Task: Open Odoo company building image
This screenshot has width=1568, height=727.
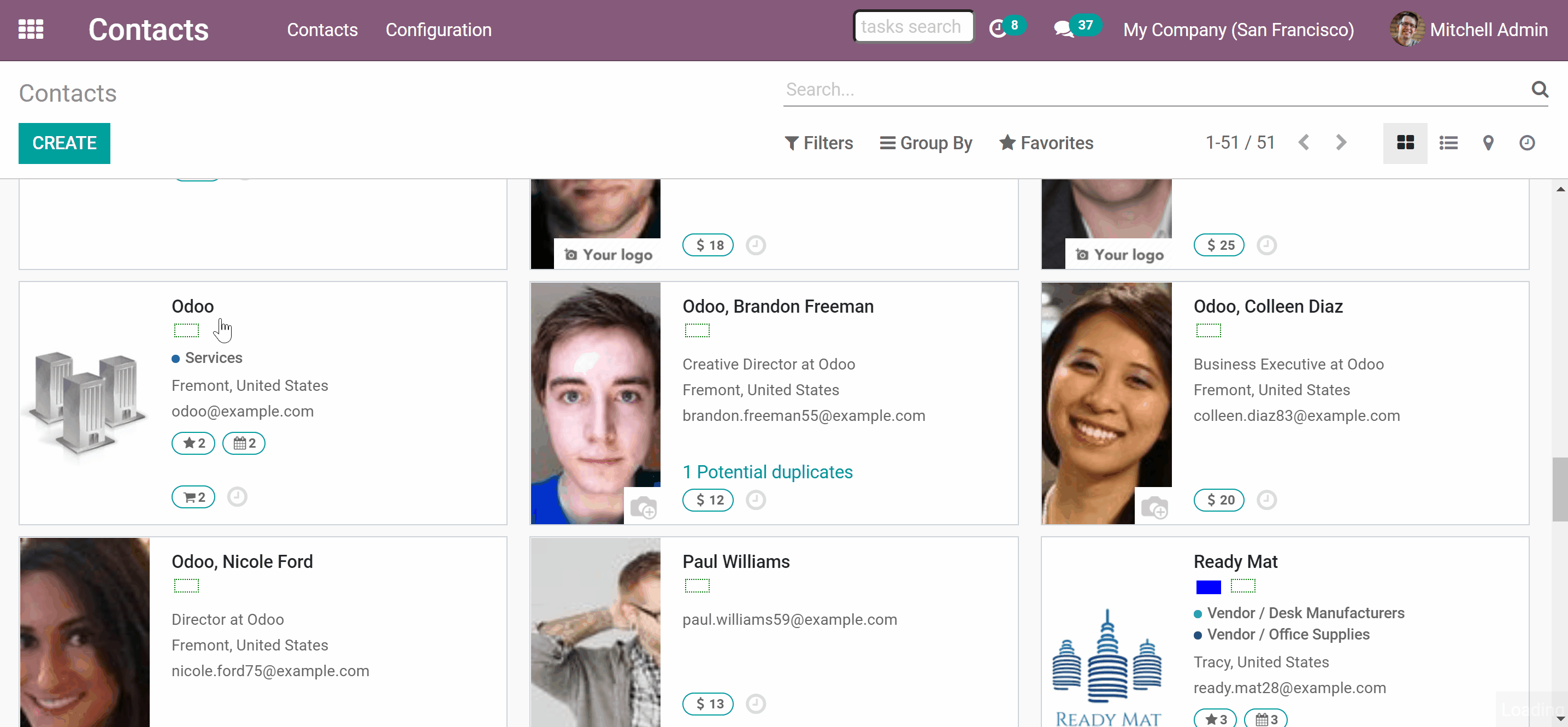Action: [85, 402]
